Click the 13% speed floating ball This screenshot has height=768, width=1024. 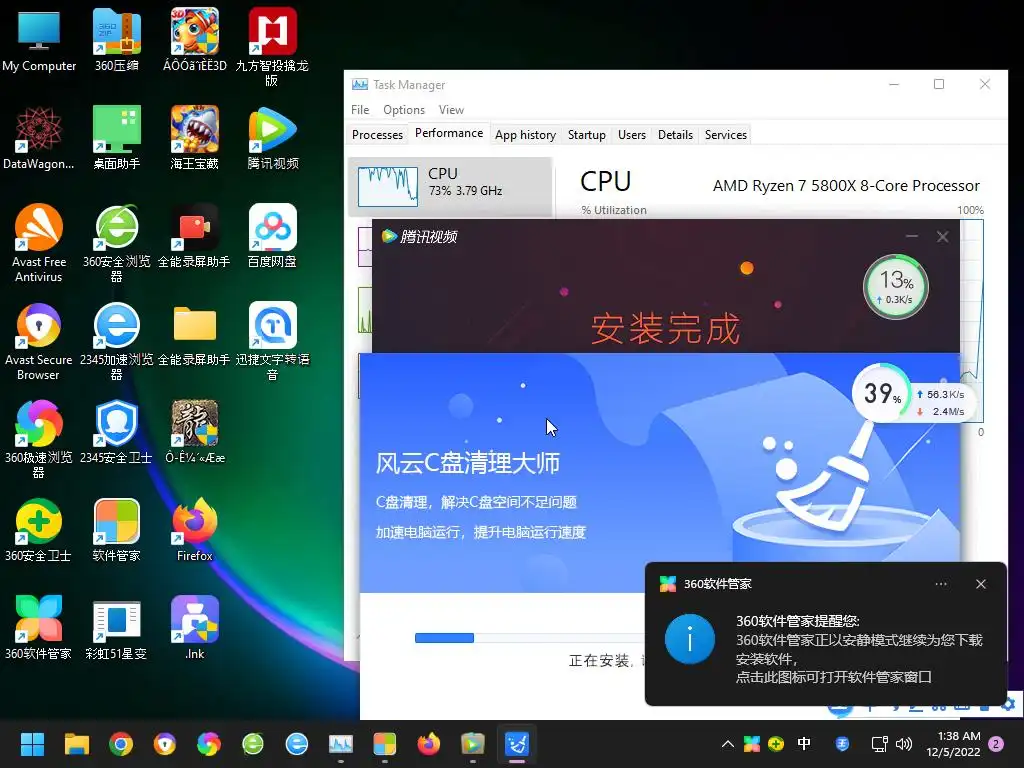click(895, 287)
